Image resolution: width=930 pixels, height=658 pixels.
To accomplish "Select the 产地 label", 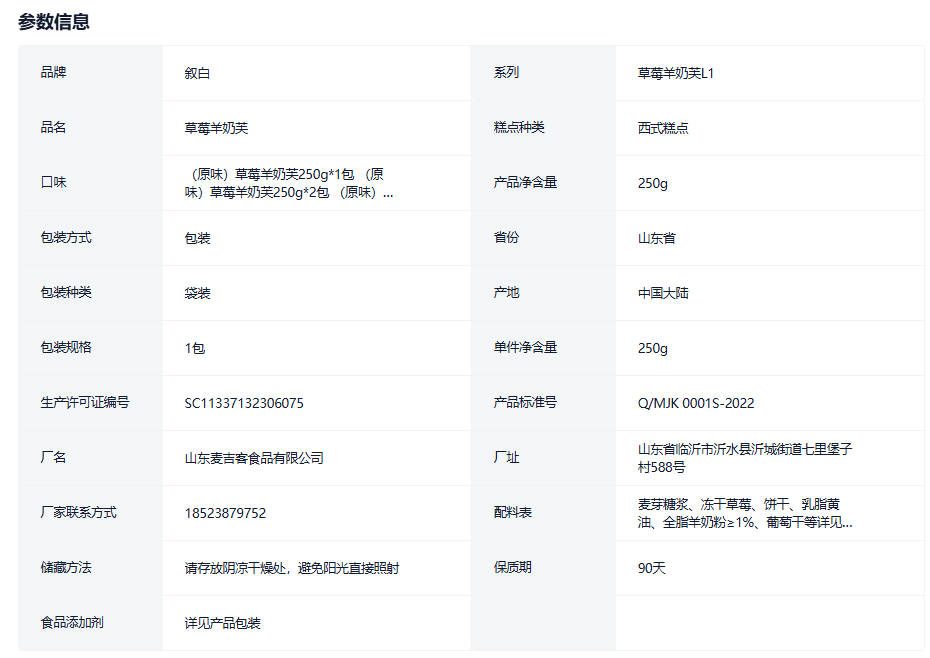I will (x=506, y=293).
